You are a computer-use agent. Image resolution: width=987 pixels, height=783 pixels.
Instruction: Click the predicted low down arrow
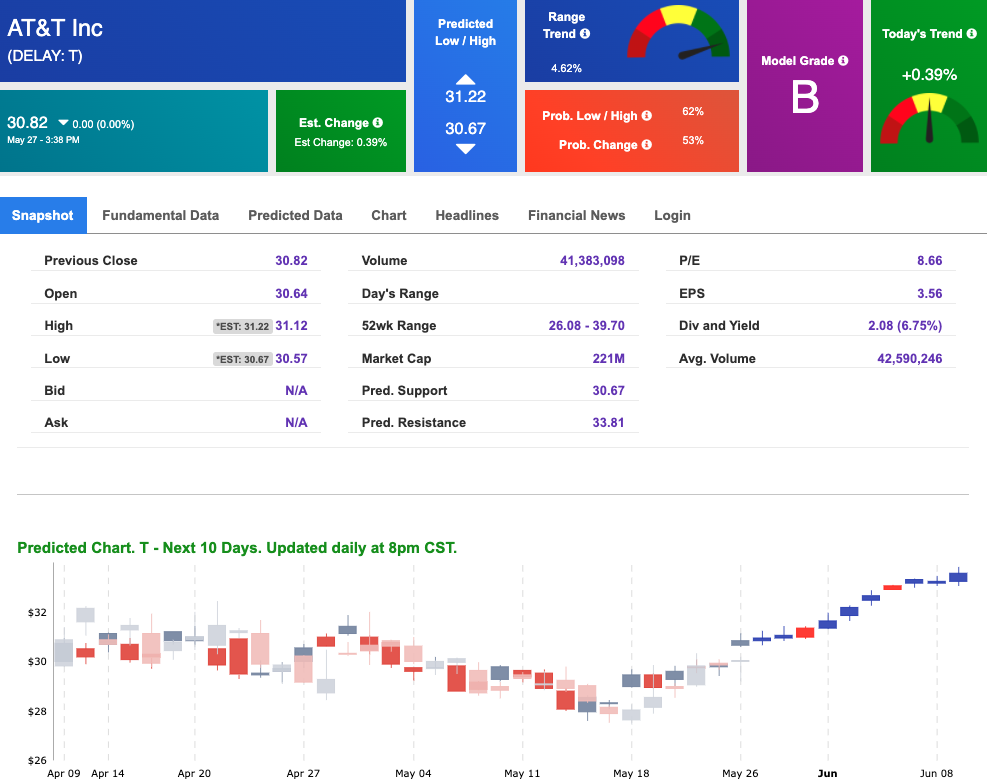point(465,149)
